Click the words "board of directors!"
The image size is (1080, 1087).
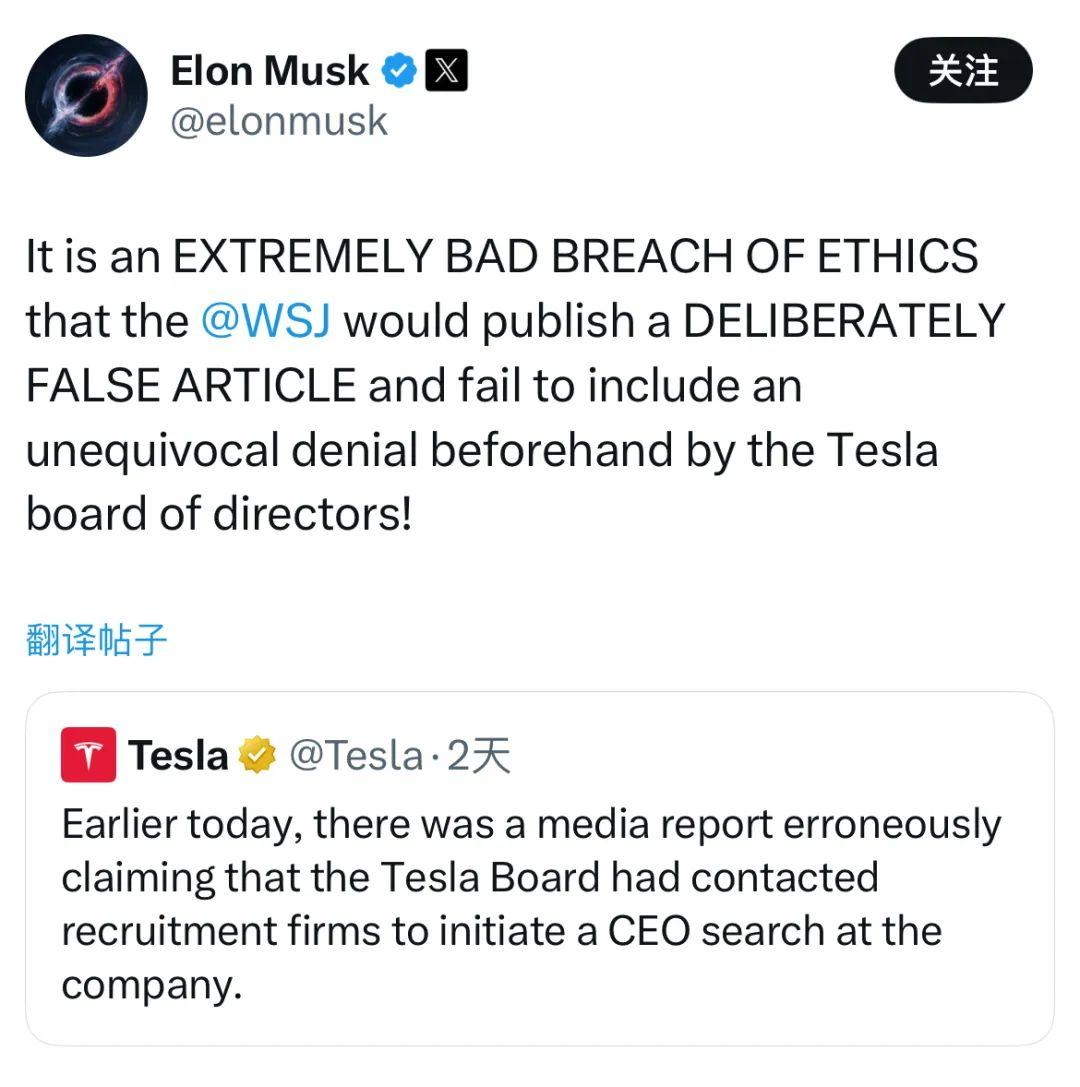coord(218,514)
